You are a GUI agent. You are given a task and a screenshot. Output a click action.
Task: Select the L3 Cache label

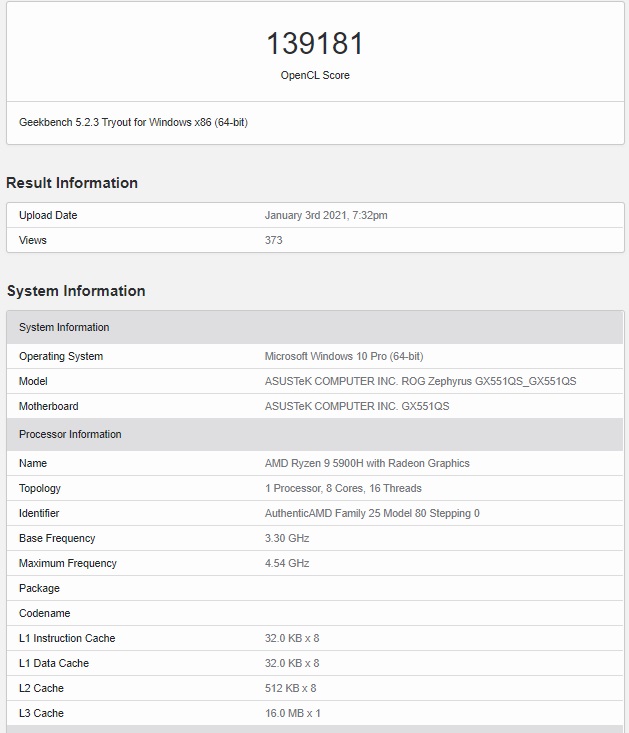pos(41,713)
